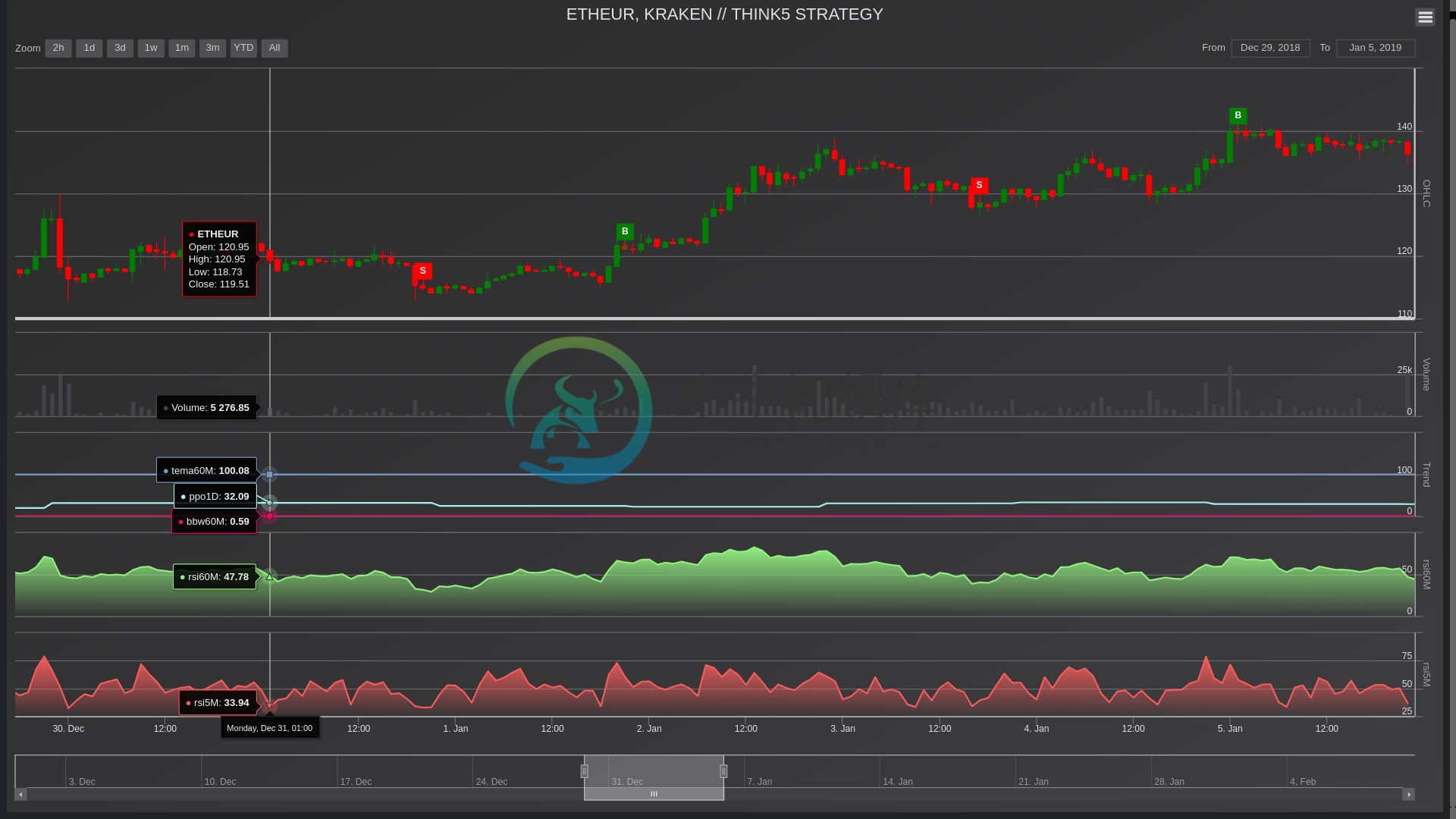Click the tema60M series point marker
The height and width of the screenshot is (819, 1456).
tap(269, 475)
